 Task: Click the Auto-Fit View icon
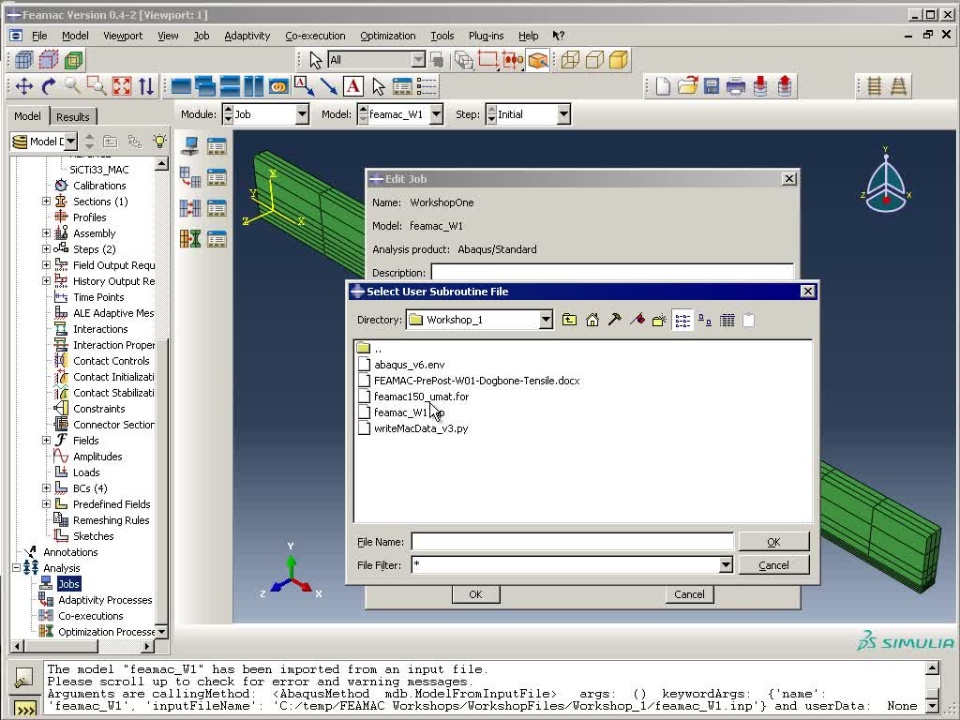pos(121,86)
